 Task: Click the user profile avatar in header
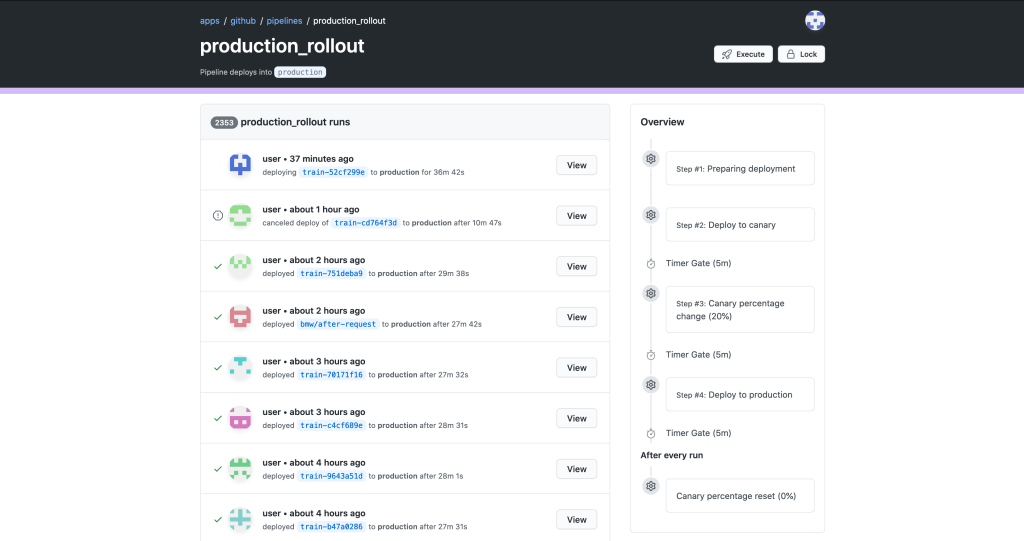pos(815,21)
